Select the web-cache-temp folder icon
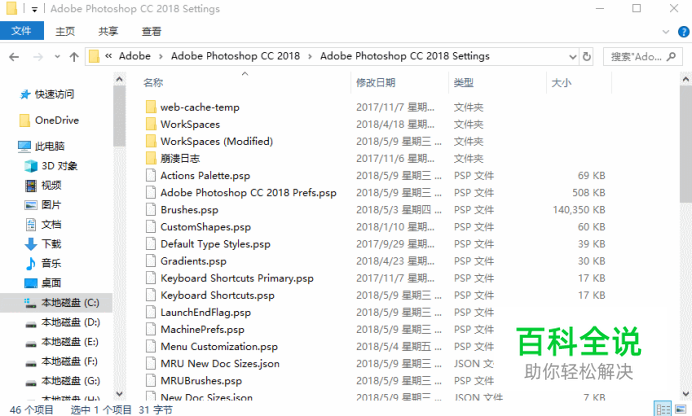The image size is (692, 416). pos(151,107)
